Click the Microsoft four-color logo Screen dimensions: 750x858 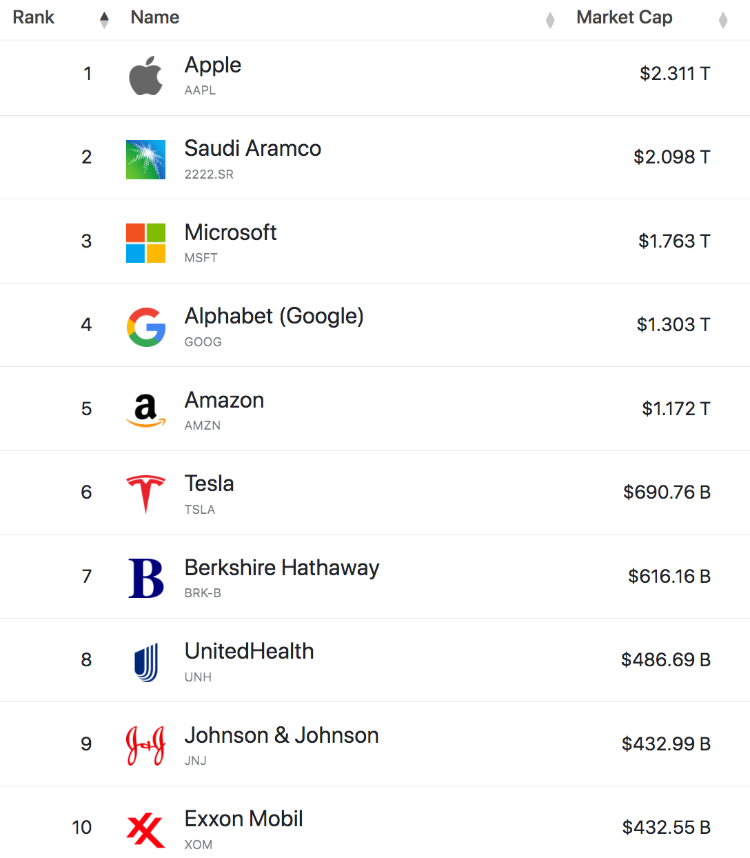pos(146,243)
